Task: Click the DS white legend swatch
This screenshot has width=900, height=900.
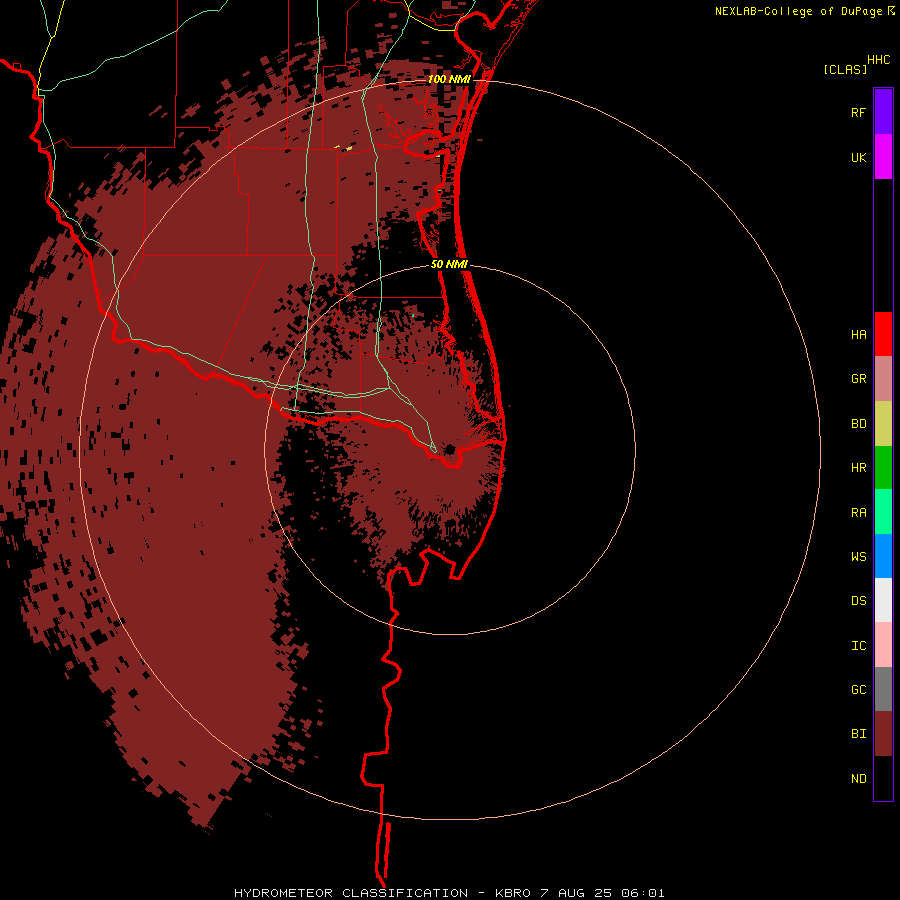Action: pyautogui.click(x=883, y=600)
